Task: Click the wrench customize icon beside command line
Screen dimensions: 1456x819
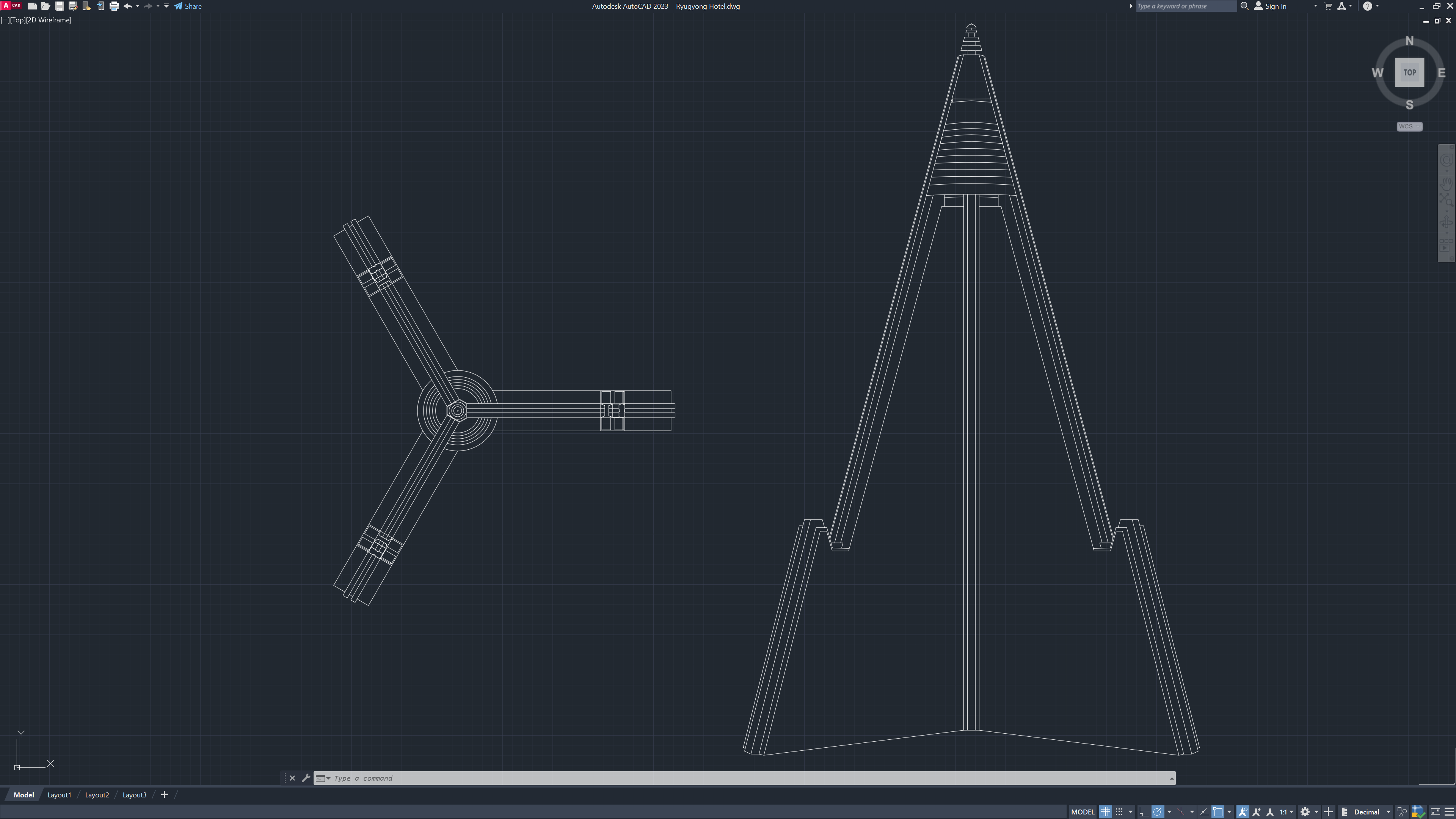Action: (306, 778)
